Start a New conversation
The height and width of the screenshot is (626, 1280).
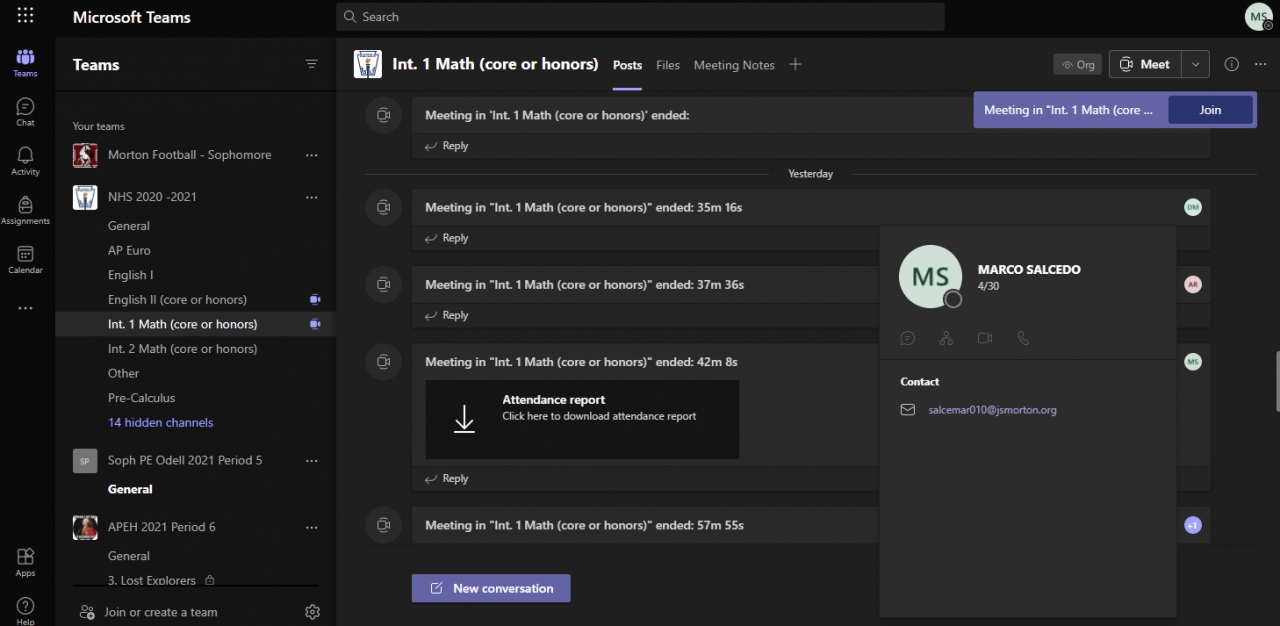pyautogui.click(x=491, y=588)
